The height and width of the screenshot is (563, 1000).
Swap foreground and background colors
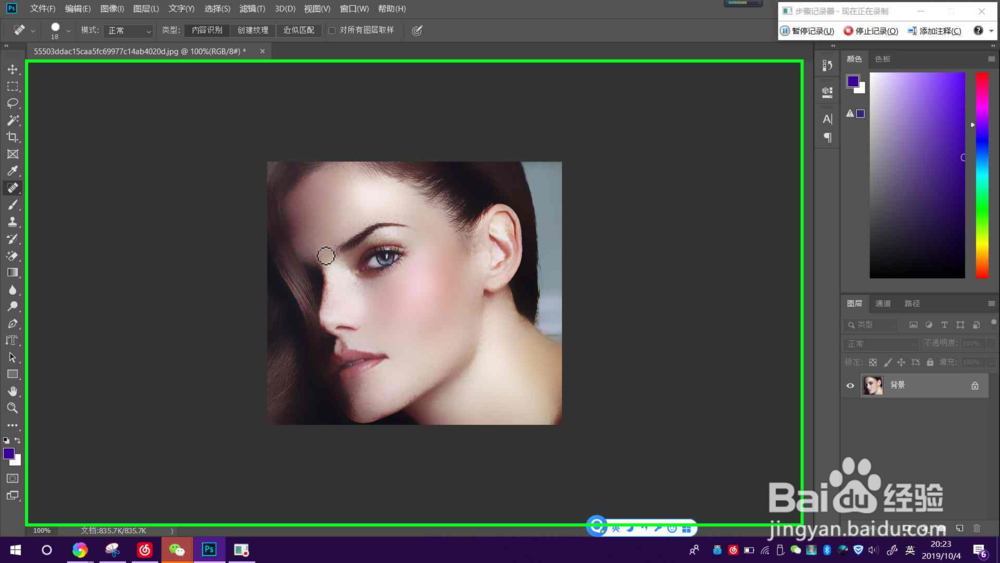coord(18,441)
